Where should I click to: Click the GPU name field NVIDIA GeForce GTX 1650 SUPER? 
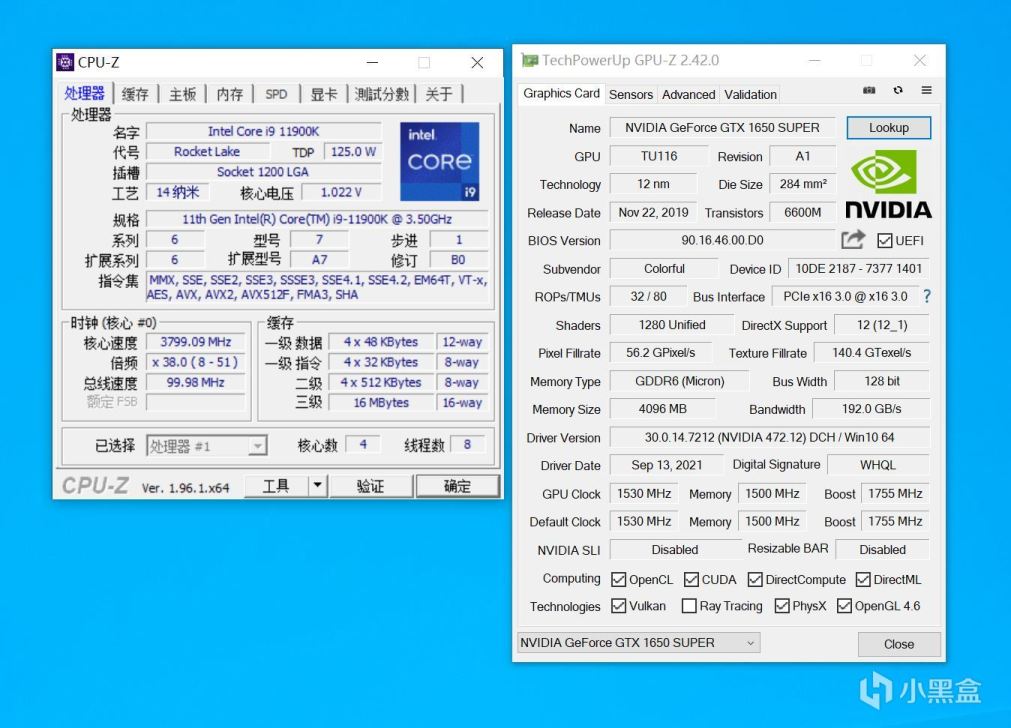(x=722, y=128)
